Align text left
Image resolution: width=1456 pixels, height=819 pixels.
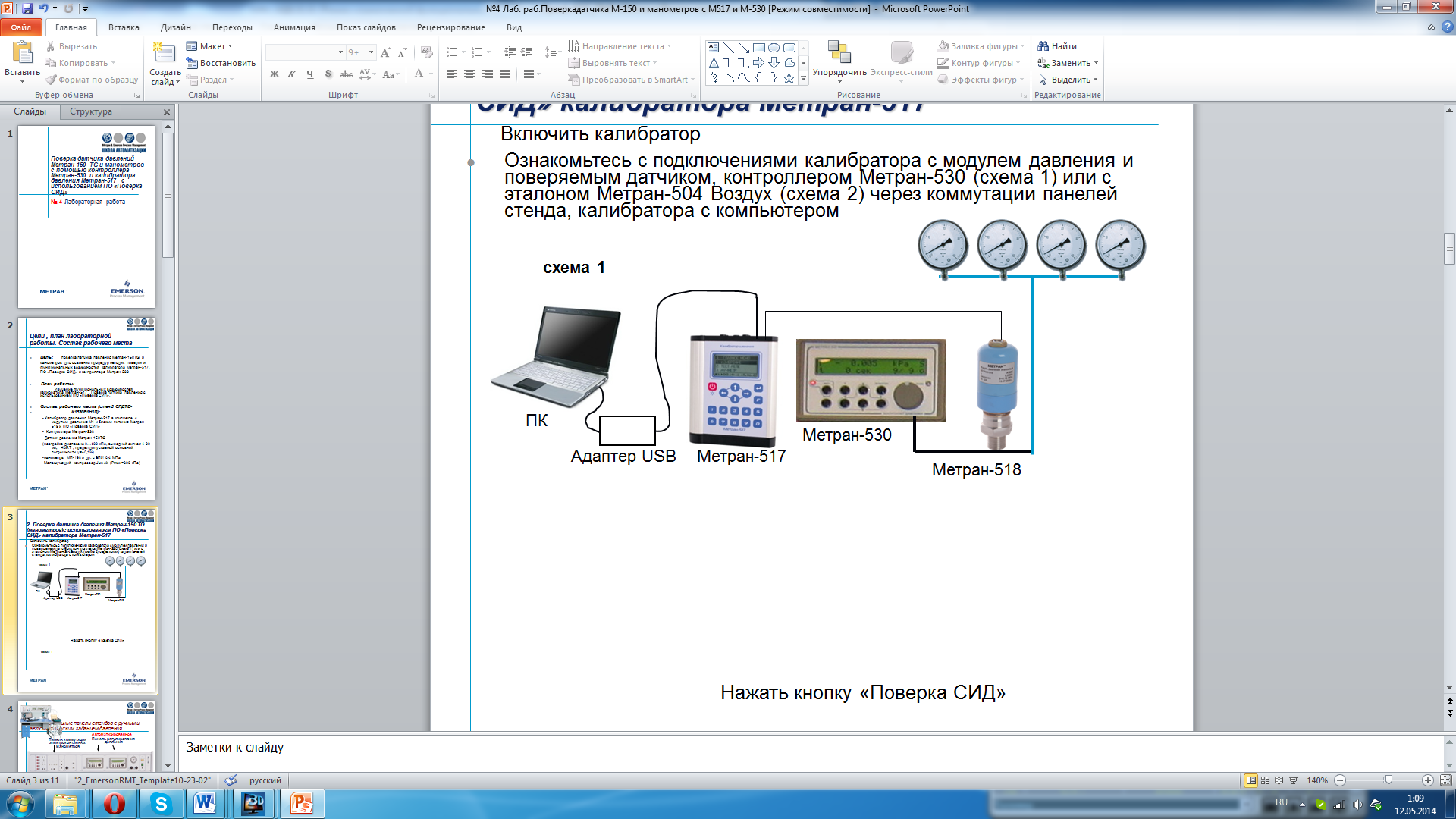click(452, 74)
